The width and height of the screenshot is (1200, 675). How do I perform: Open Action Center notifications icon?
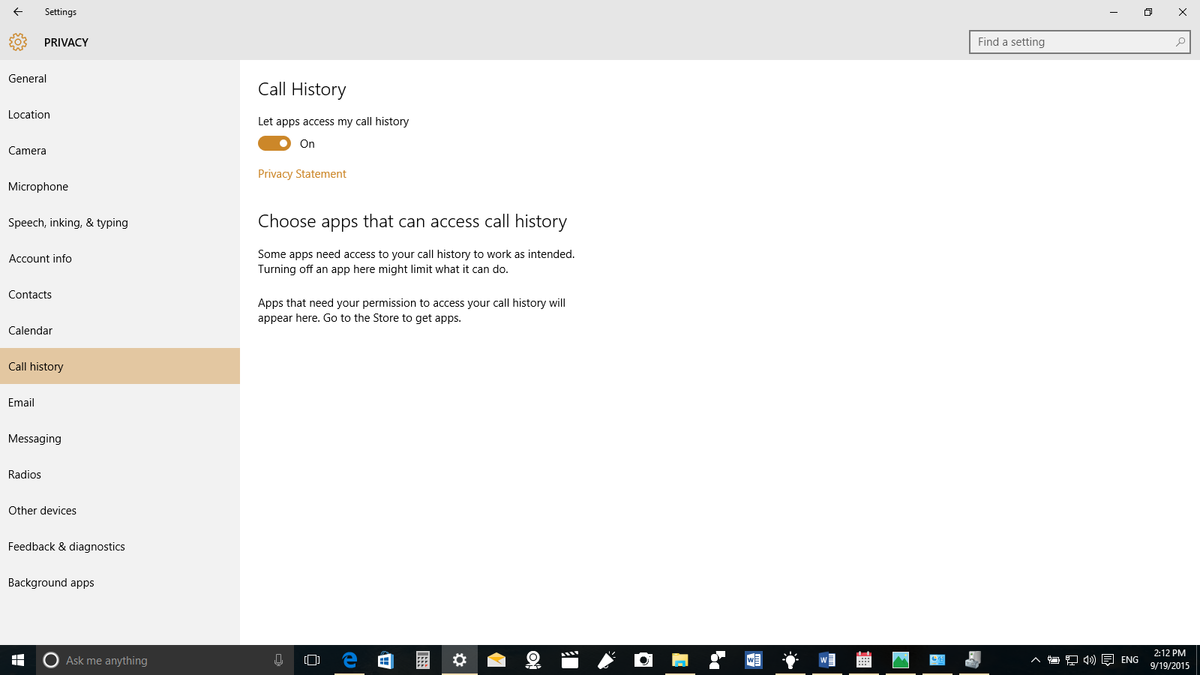[x=1107, y=660]
